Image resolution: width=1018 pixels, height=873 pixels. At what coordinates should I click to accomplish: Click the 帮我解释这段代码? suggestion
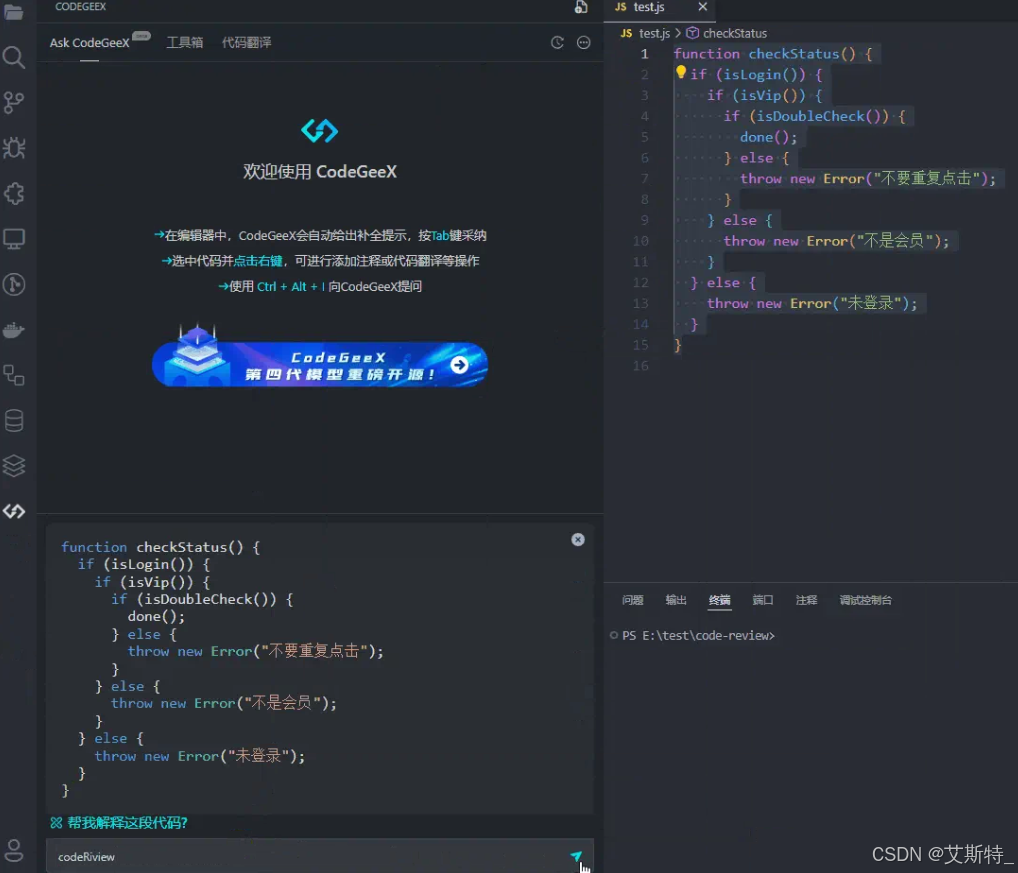127,823
